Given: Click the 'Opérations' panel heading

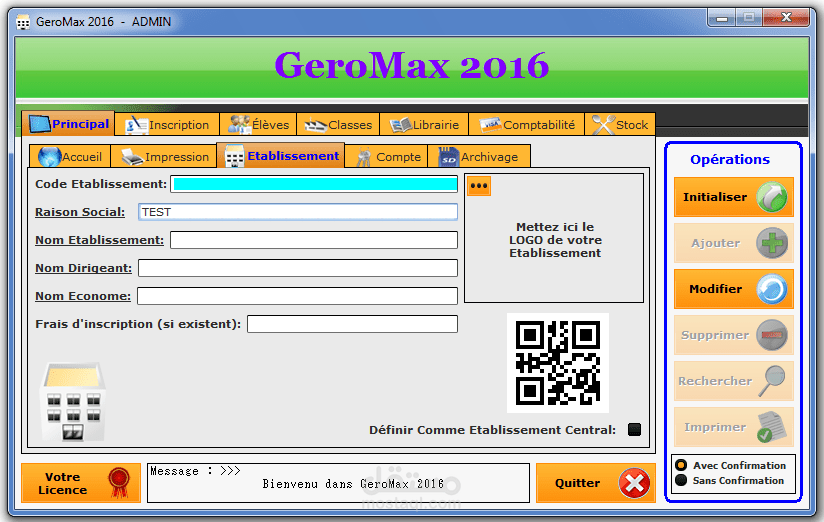Looking at the screenshot, I should (729, 159).
